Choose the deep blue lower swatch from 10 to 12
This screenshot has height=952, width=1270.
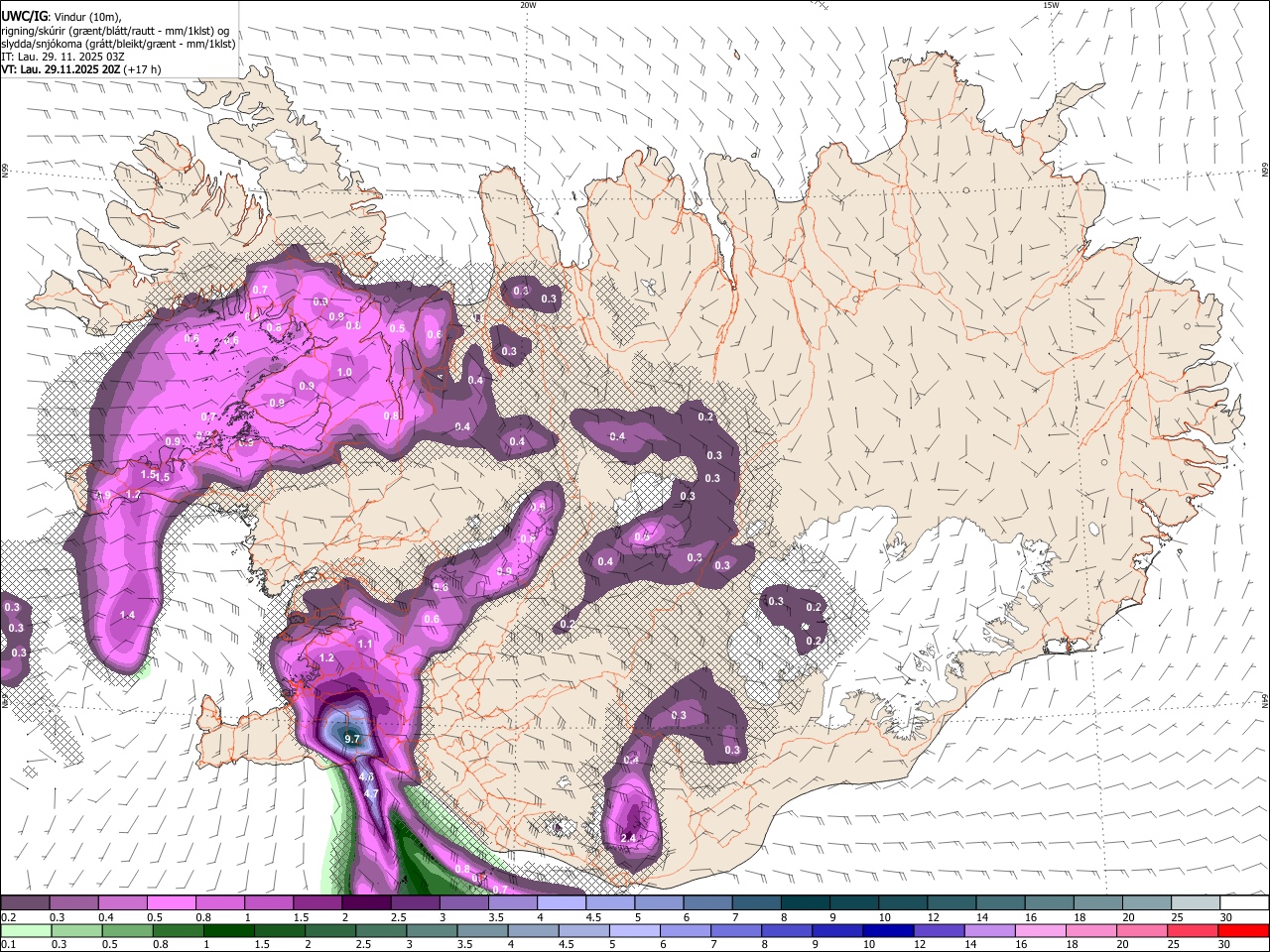click(887, 930)
